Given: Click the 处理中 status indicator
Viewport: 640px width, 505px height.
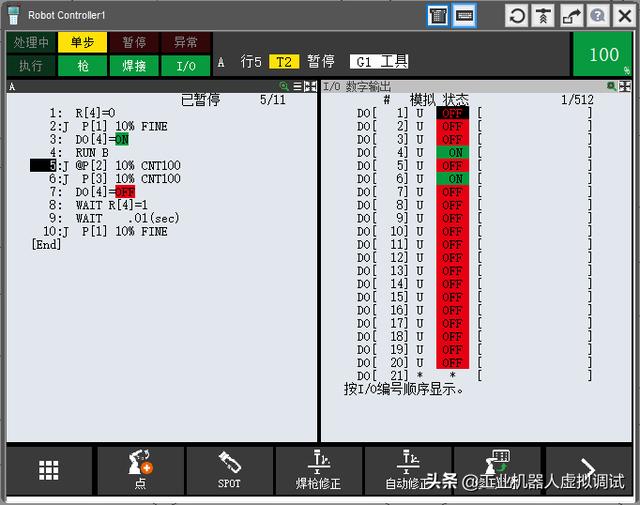Looking at the screenshot, I should pyautogui.click(x=31, y=42).
